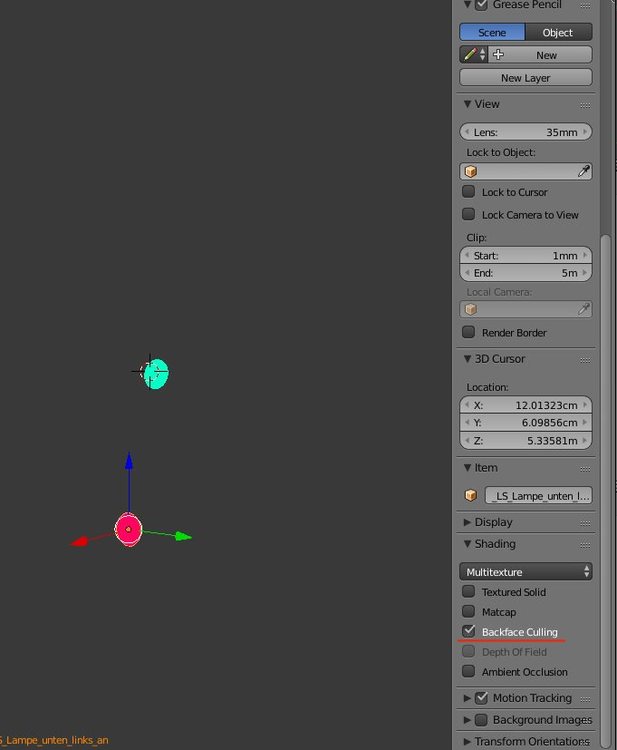Click the cursor Y location field
The image size is (617, 750).
526,422
